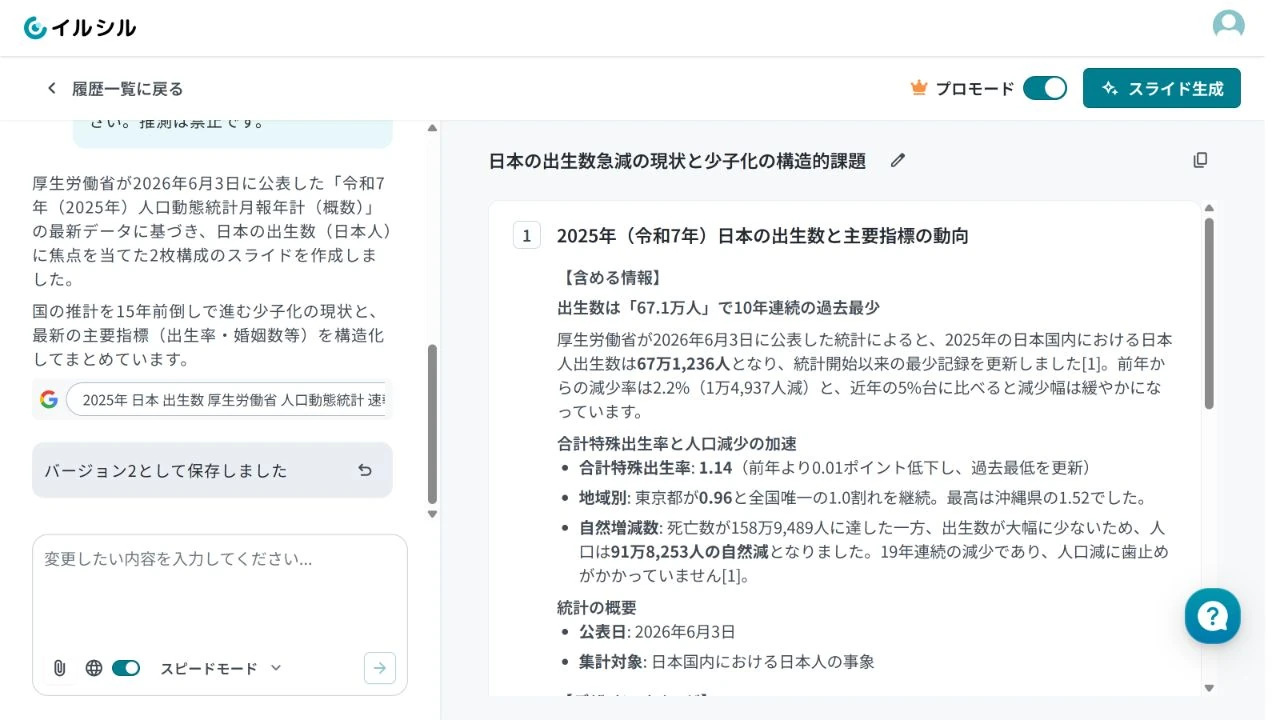This screenshot has width=1280, height=720.
Task: Click the globe web search icon
Action: (x=94, y=668)
